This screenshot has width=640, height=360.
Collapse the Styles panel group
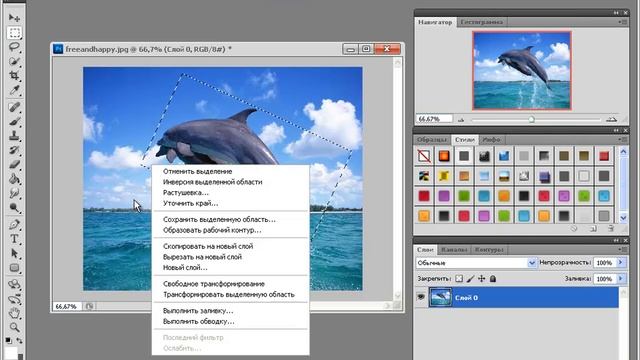(616, 130)
